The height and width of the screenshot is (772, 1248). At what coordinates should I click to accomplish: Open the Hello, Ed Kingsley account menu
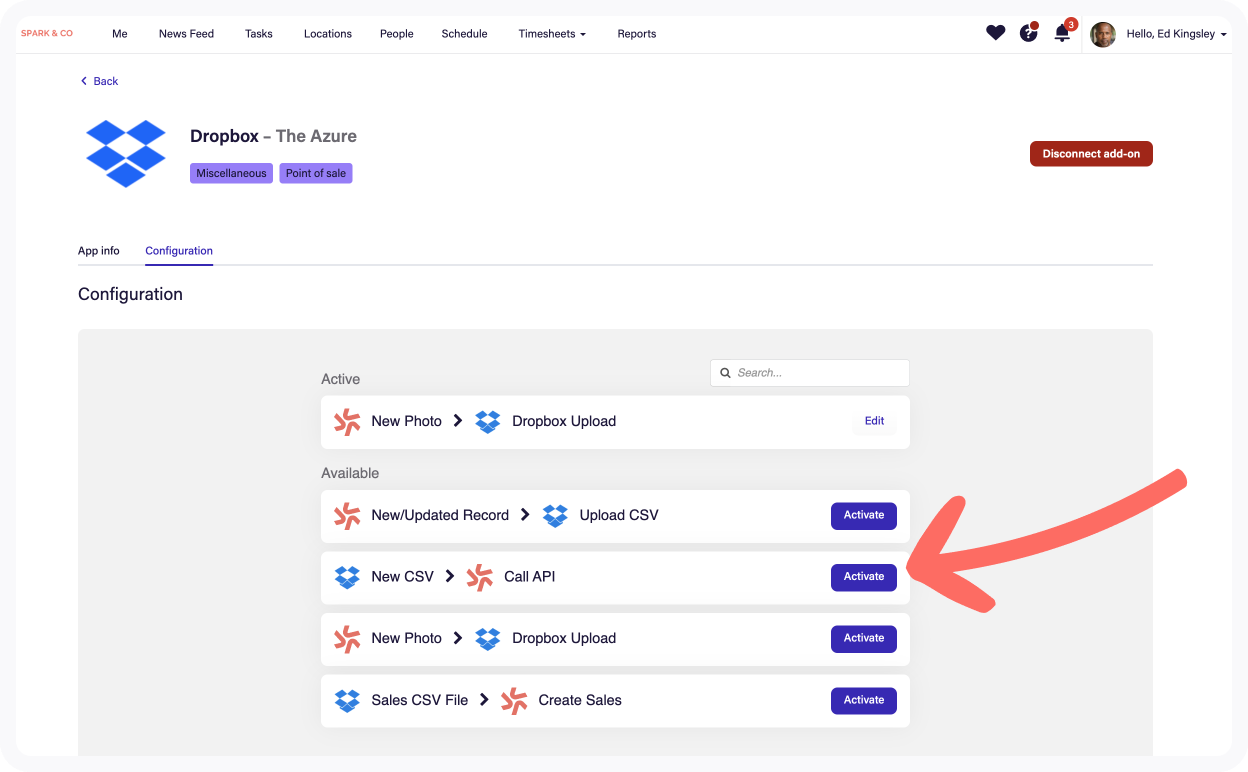[x=1176, y=34]
